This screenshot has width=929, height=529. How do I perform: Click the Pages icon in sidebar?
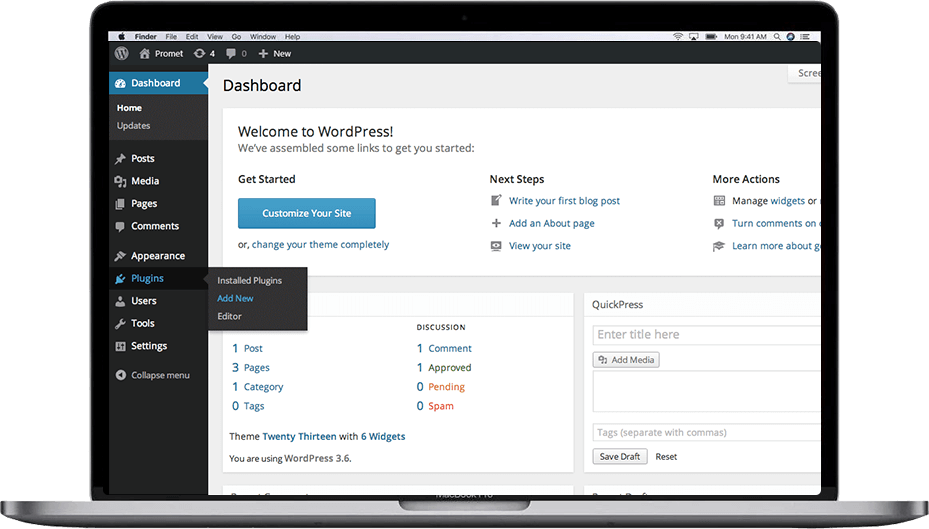point(120,204)
